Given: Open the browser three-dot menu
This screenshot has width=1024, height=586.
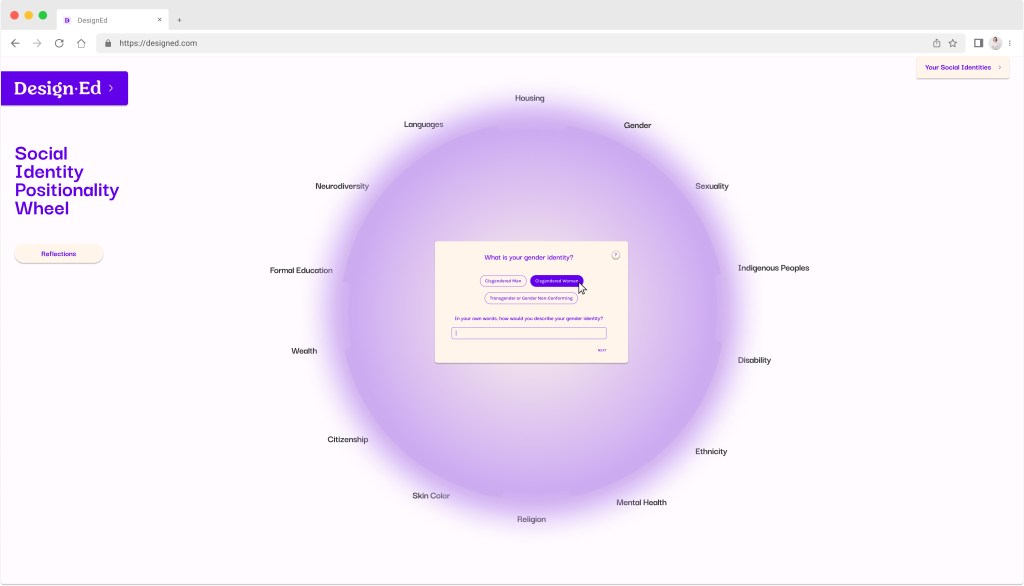Looking at the screenshot, I should tap(1010, 43).
